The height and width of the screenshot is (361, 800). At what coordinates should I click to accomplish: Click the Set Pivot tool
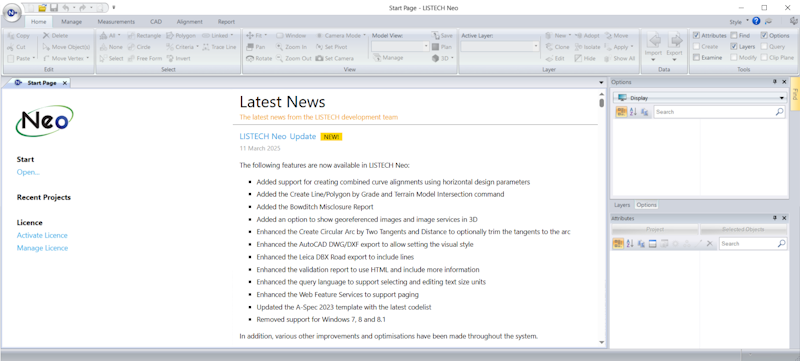click(332, 47)
